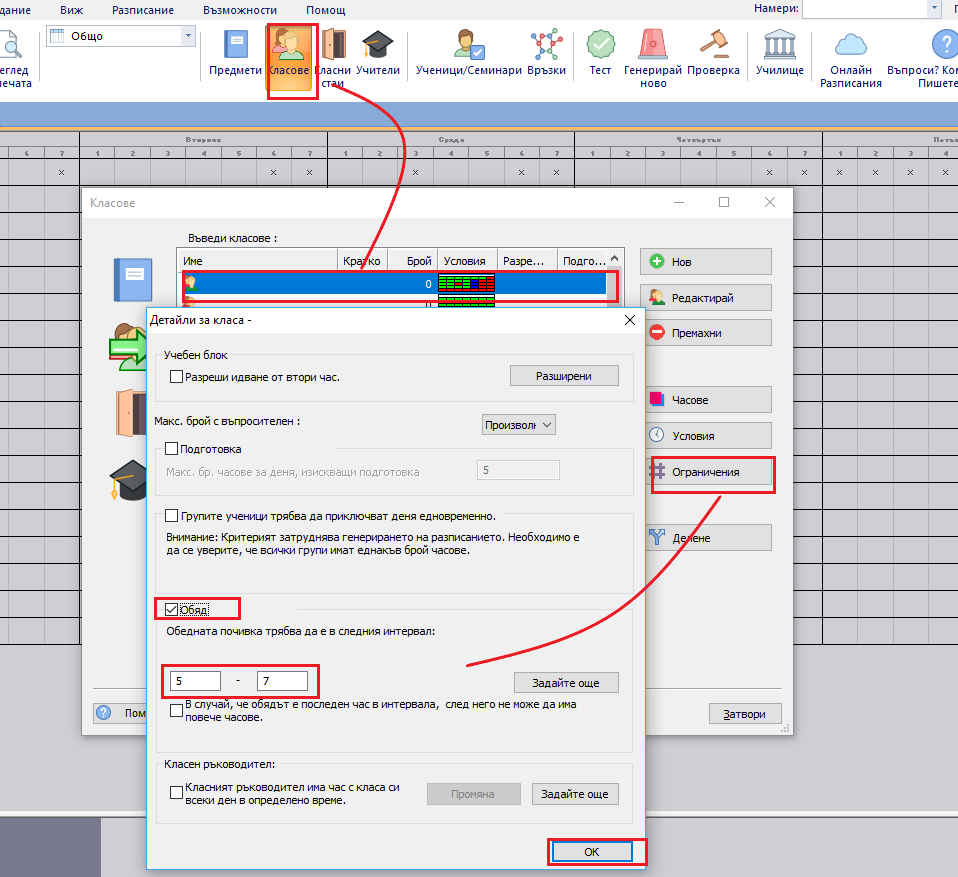Open the Помощ menu
958x877 pixels.
click(325, 10)
